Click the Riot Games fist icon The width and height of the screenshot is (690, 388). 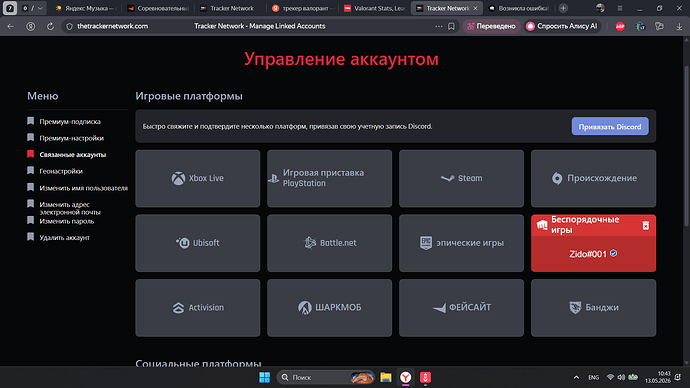click(542, 225)
